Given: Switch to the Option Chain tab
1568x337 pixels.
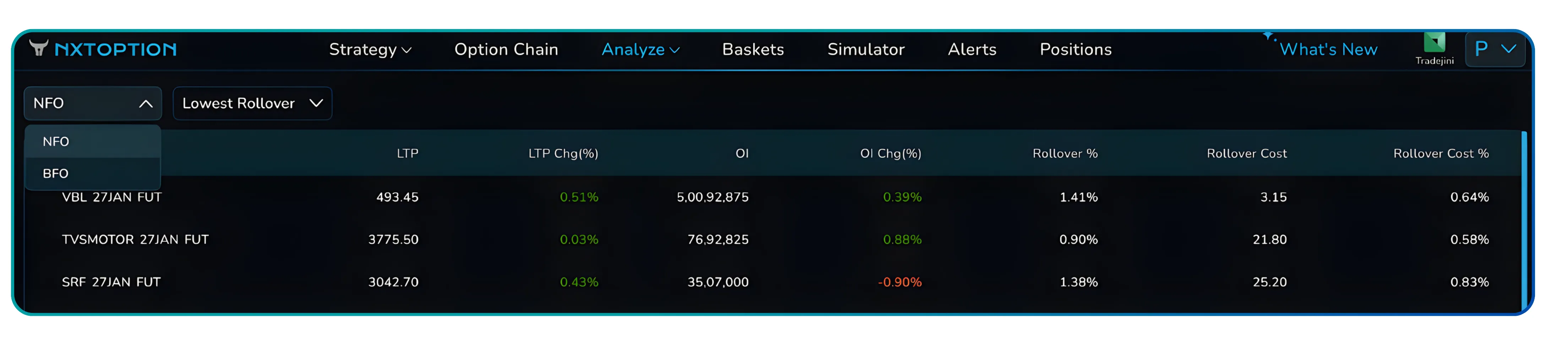Looking at the screenshot, I should pyautogui.click(x=506, y=49).
